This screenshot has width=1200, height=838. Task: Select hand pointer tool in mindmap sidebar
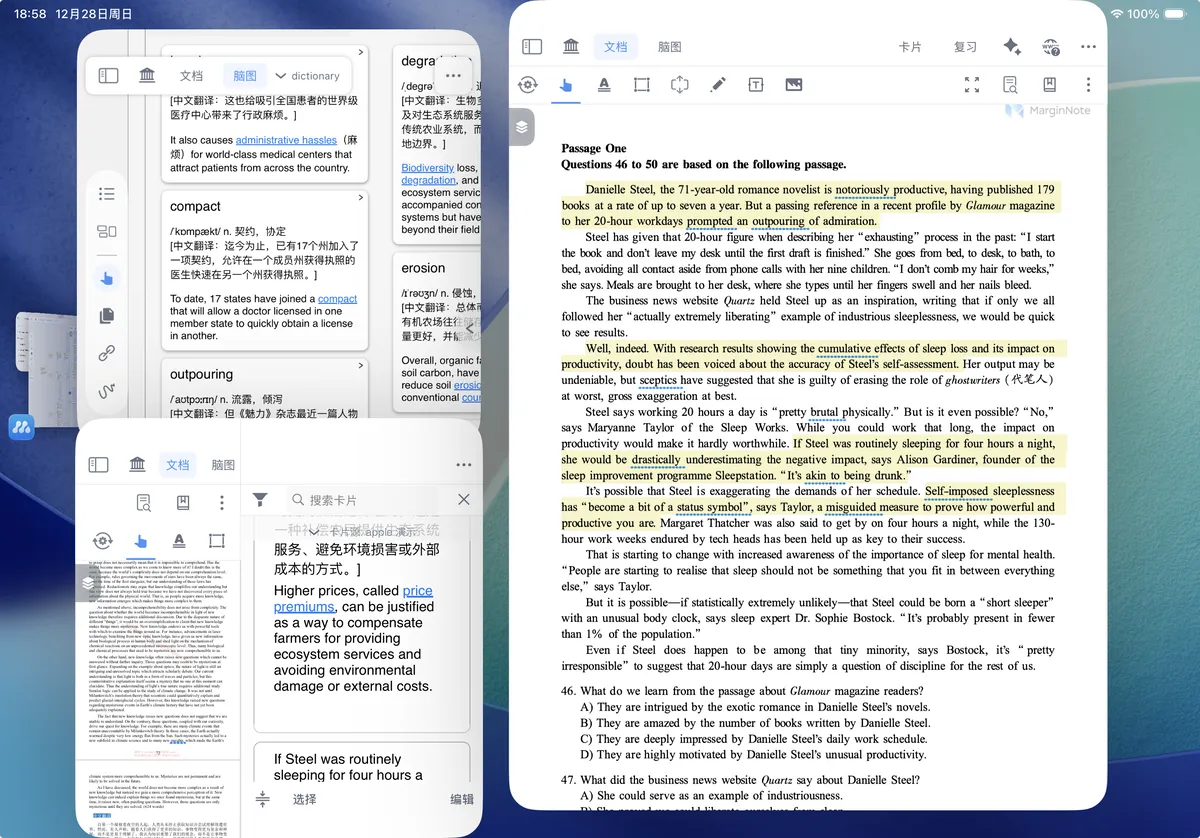107,277
